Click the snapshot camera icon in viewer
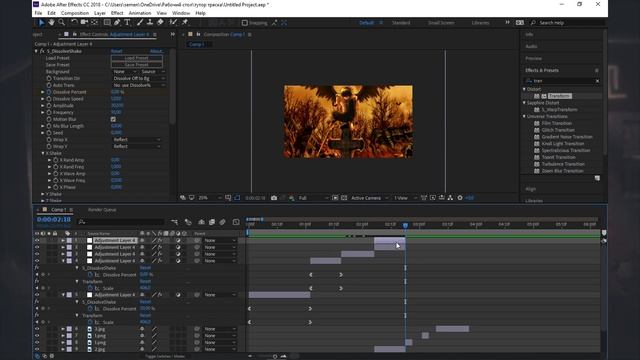Viewport: 640px width, 360px height. click(274, 198)
